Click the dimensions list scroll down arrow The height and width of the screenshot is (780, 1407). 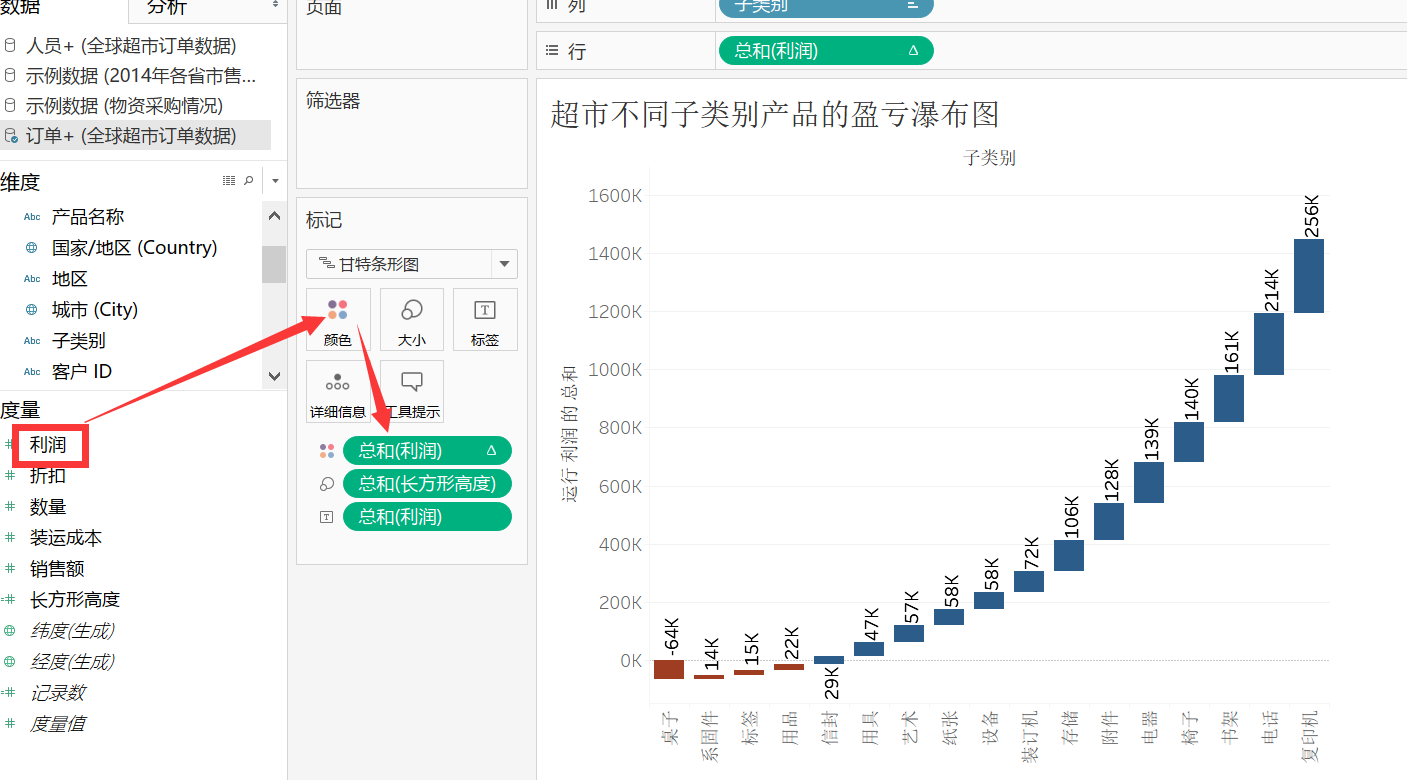274,376
